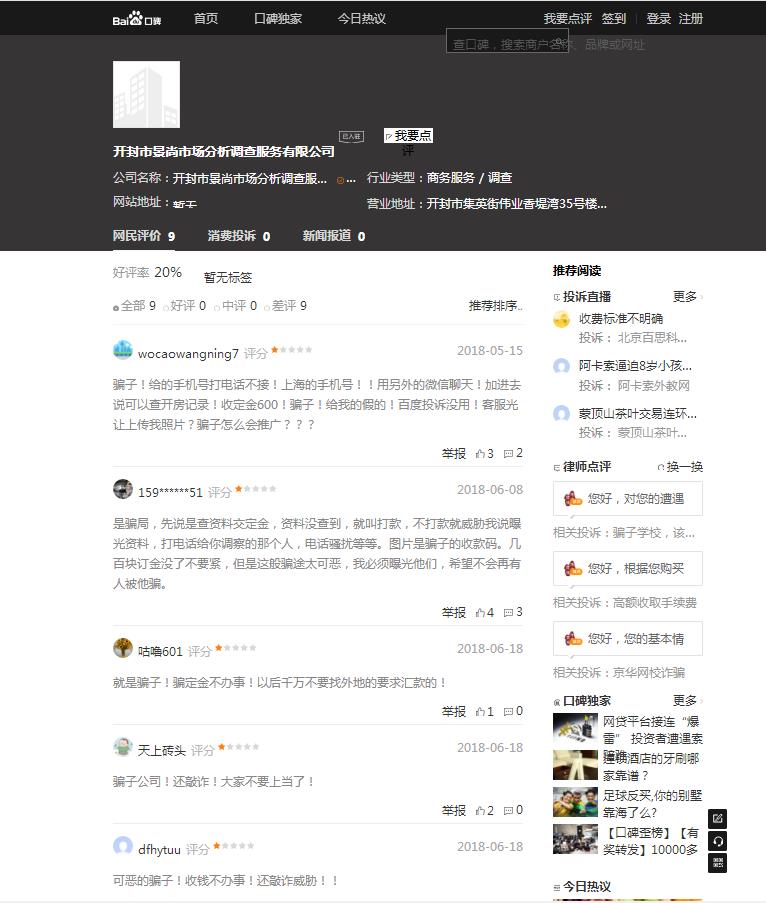This screenshot has width=766, height=903.
Task: Switch to the 消费投诉 tab
Action: tap(238, 236)
